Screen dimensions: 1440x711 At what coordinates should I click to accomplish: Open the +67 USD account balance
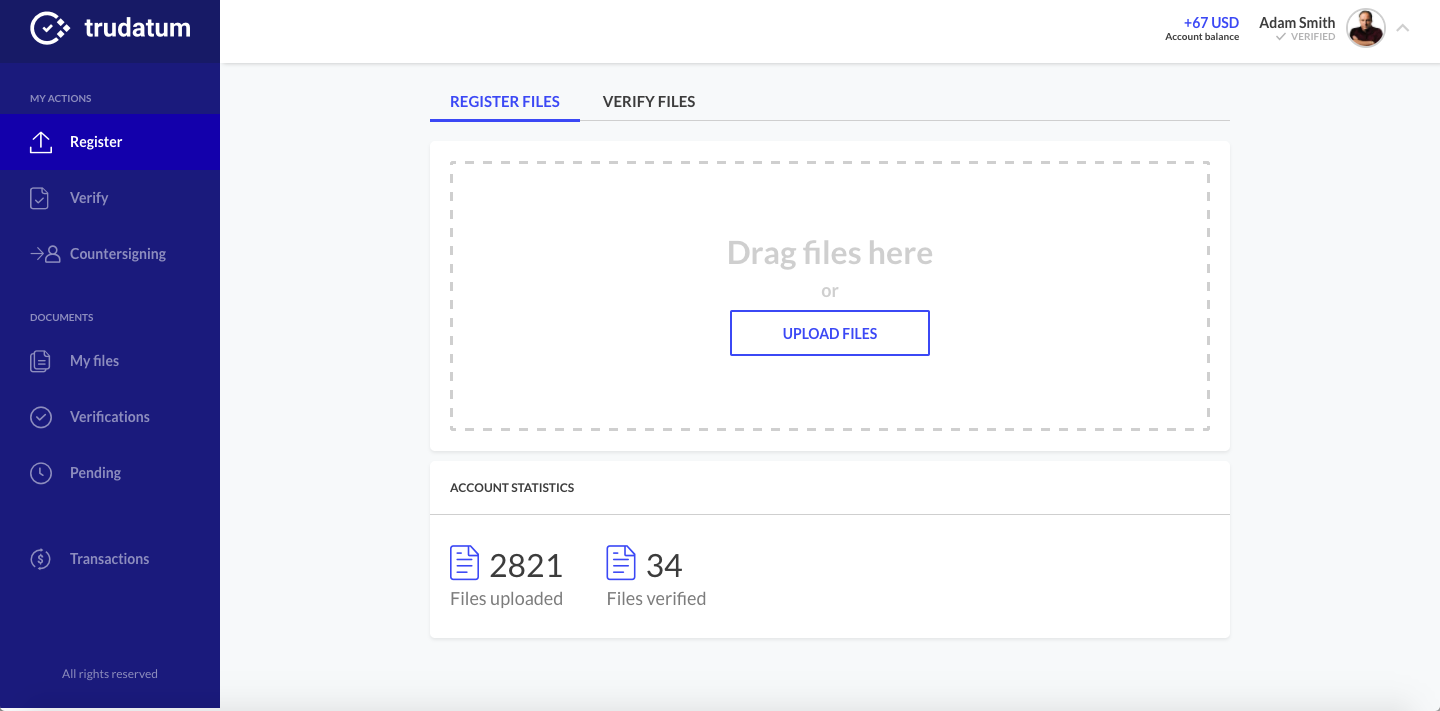(1210, 23)
